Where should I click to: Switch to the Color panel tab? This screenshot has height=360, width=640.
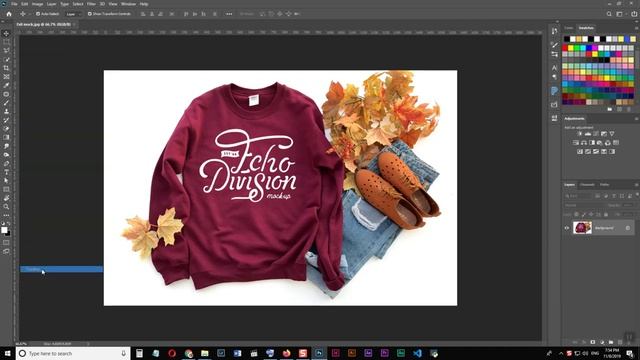pos(569,28)
